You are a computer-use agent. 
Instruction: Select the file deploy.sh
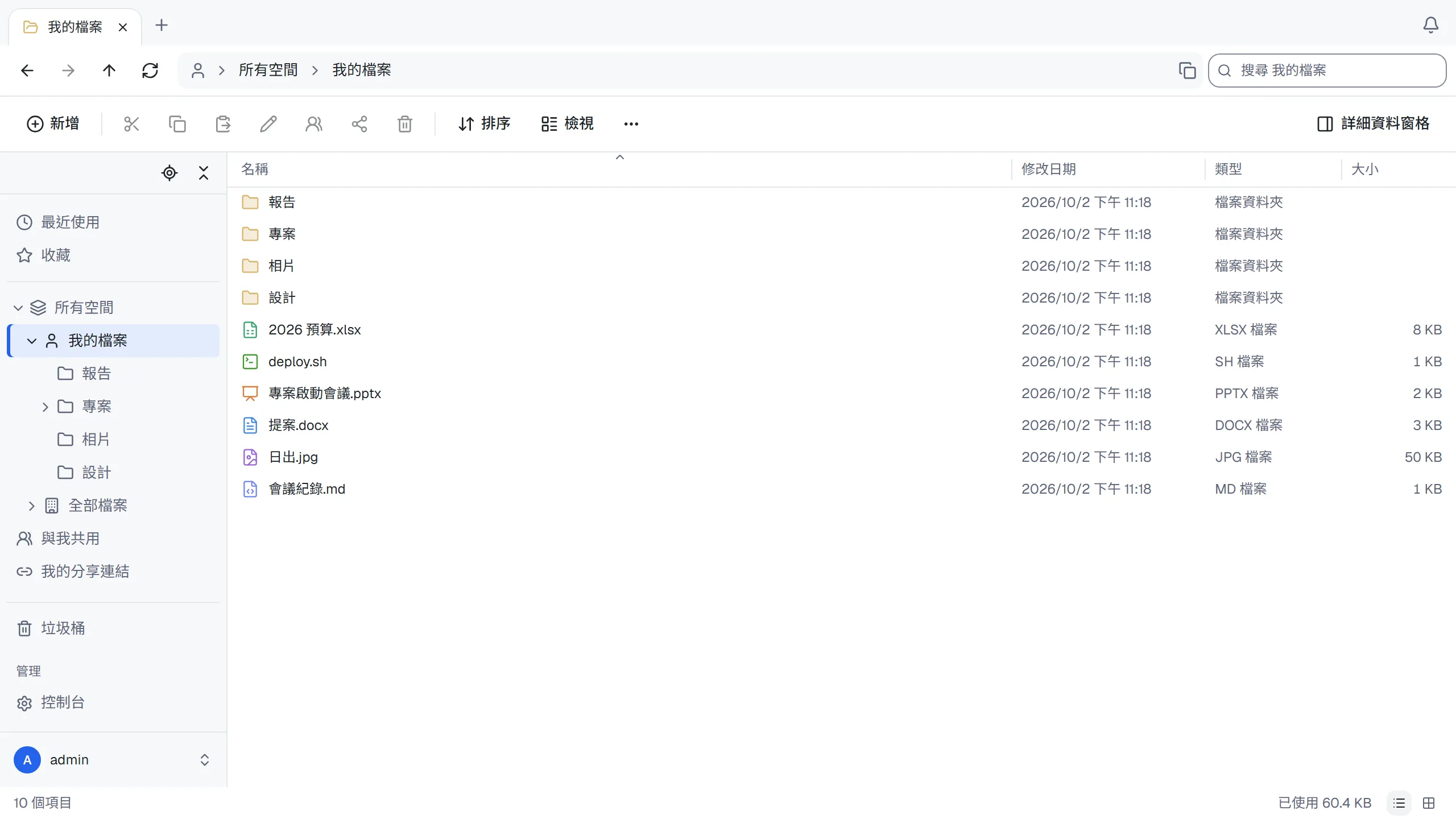point(842,362)
